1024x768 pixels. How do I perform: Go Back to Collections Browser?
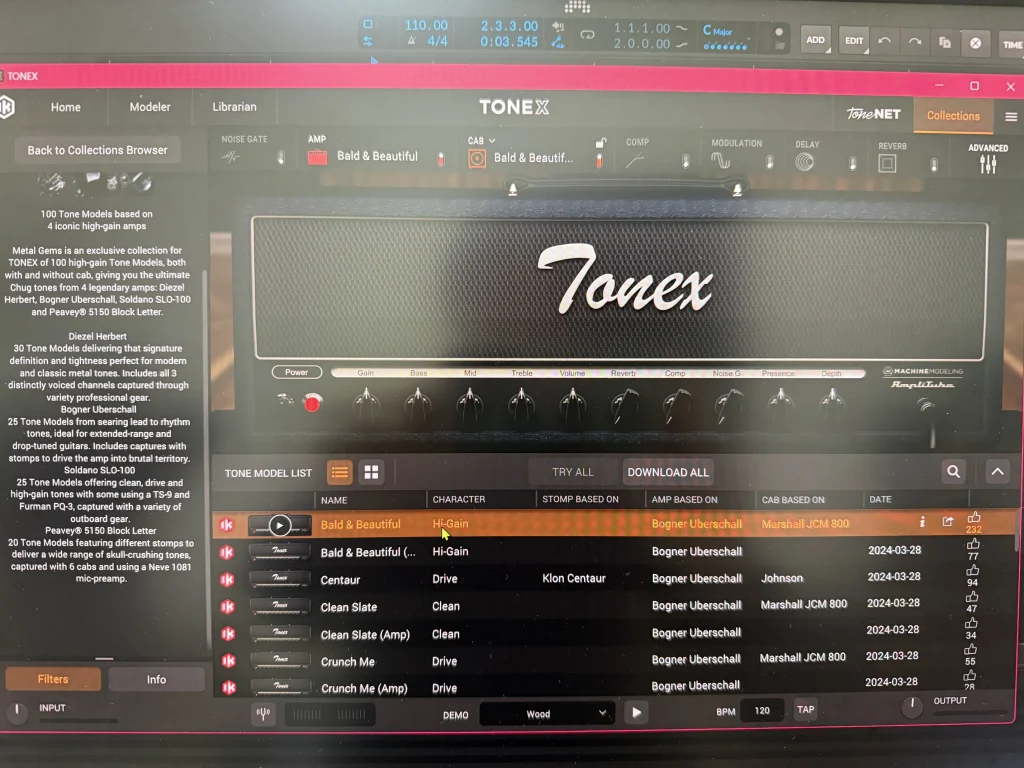[x=97, y=149]
